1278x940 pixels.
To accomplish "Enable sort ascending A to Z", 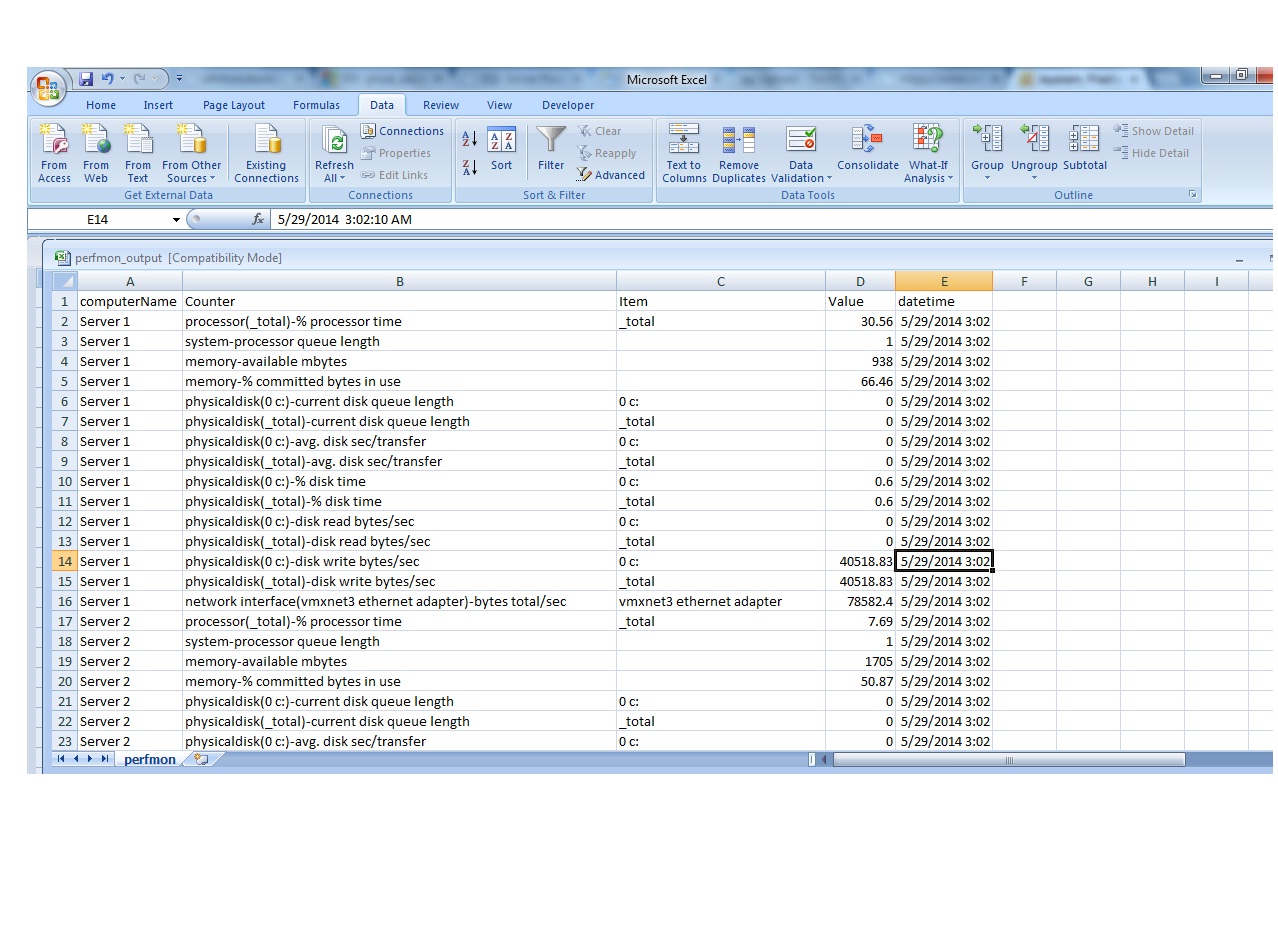I will [468, 137].
